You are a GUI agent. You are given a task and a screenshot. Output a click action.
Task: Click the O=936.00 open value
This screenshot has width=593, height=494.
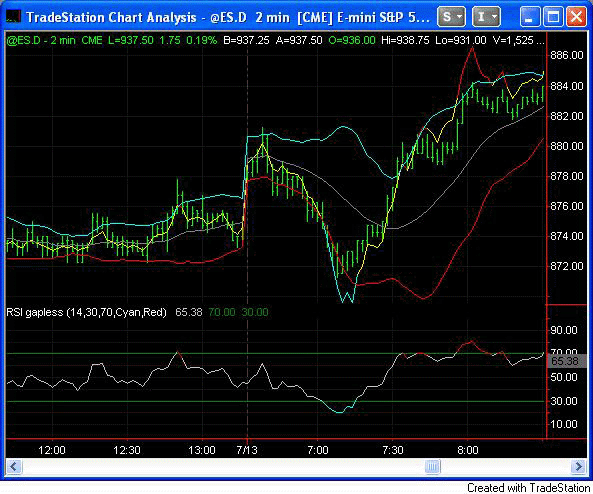click(x=352, y=40)
